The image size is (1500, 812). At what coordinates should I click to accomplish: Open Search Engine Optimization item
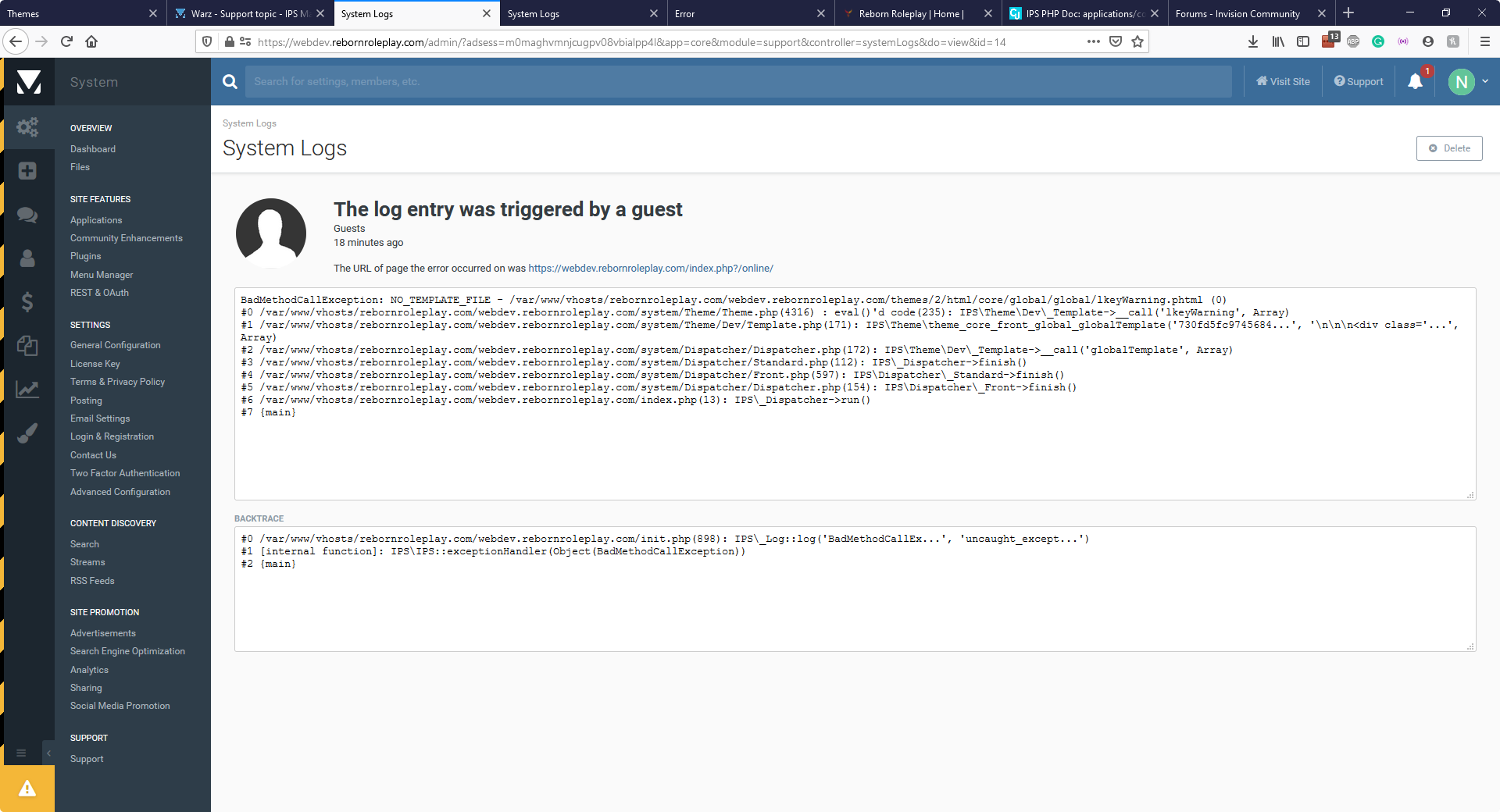pyautogui.click(x=127, y=651)
